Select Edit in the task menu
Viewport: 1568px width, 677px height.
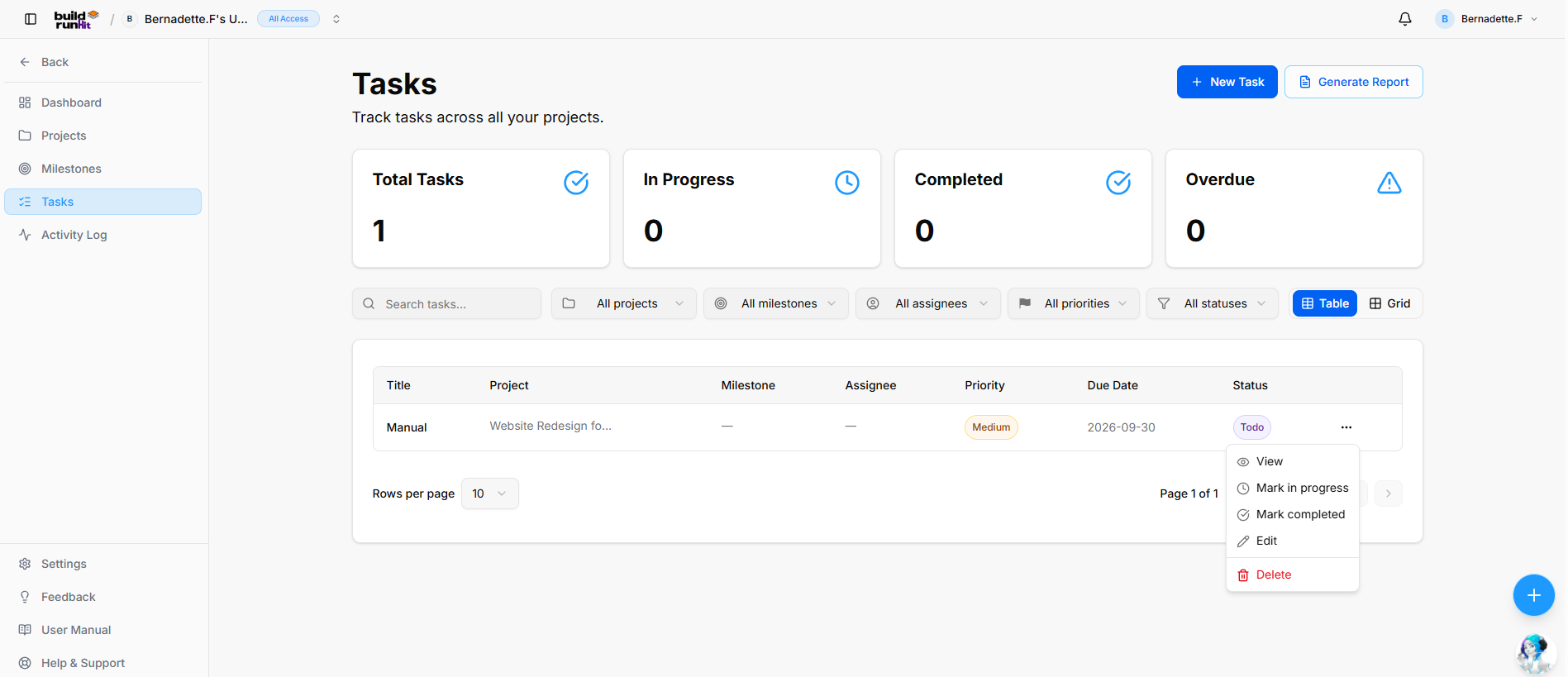click(x=1293, y=541)
